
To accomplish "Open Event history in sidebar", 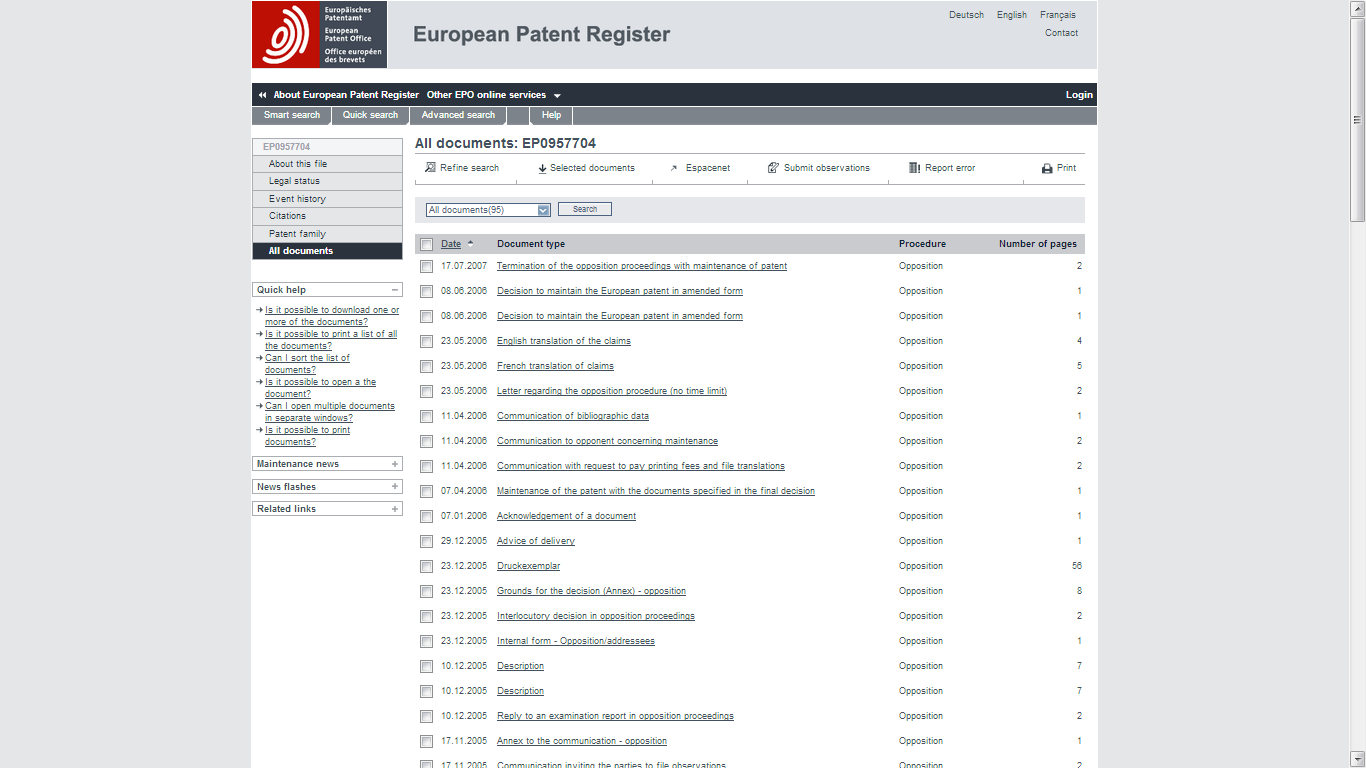I will click(327, 199).
